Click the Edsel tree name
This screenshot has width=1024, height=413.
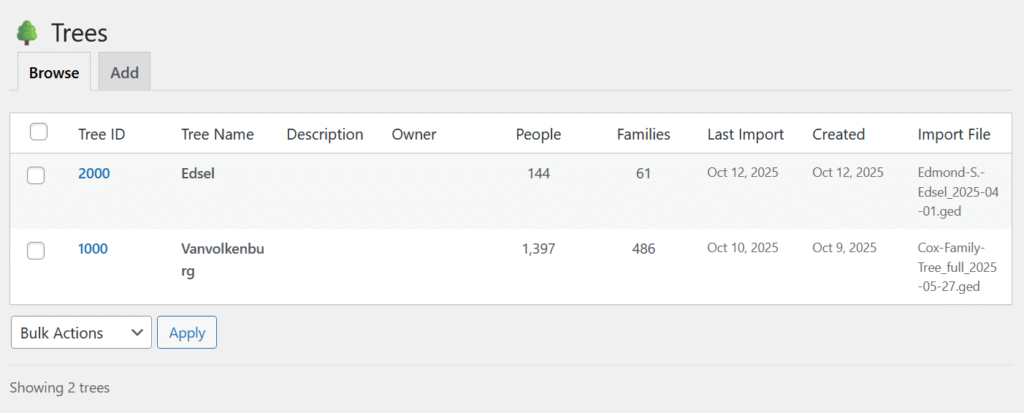198,173
